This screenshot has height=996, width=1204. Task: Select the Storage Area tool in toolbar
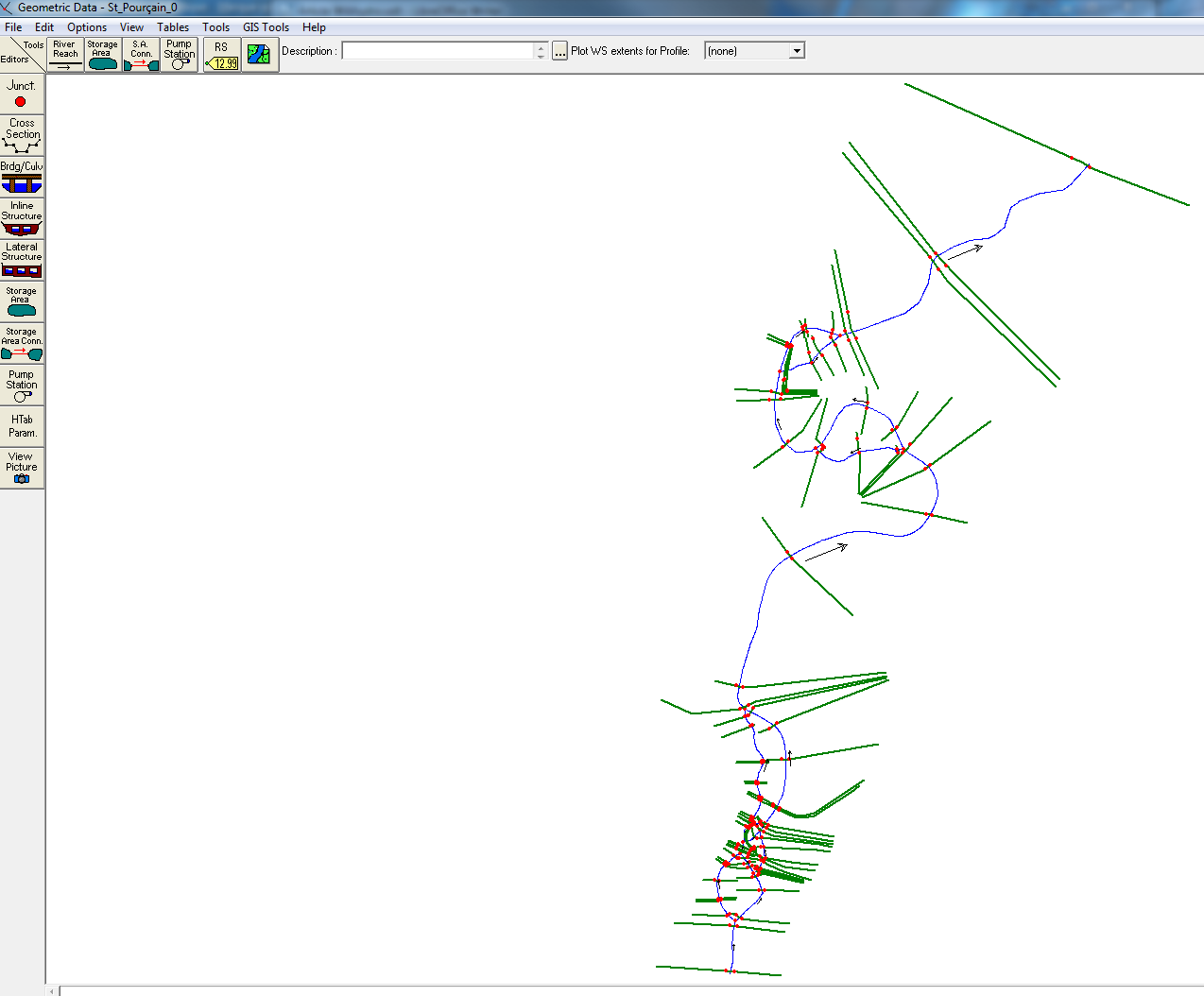point(103,55)
